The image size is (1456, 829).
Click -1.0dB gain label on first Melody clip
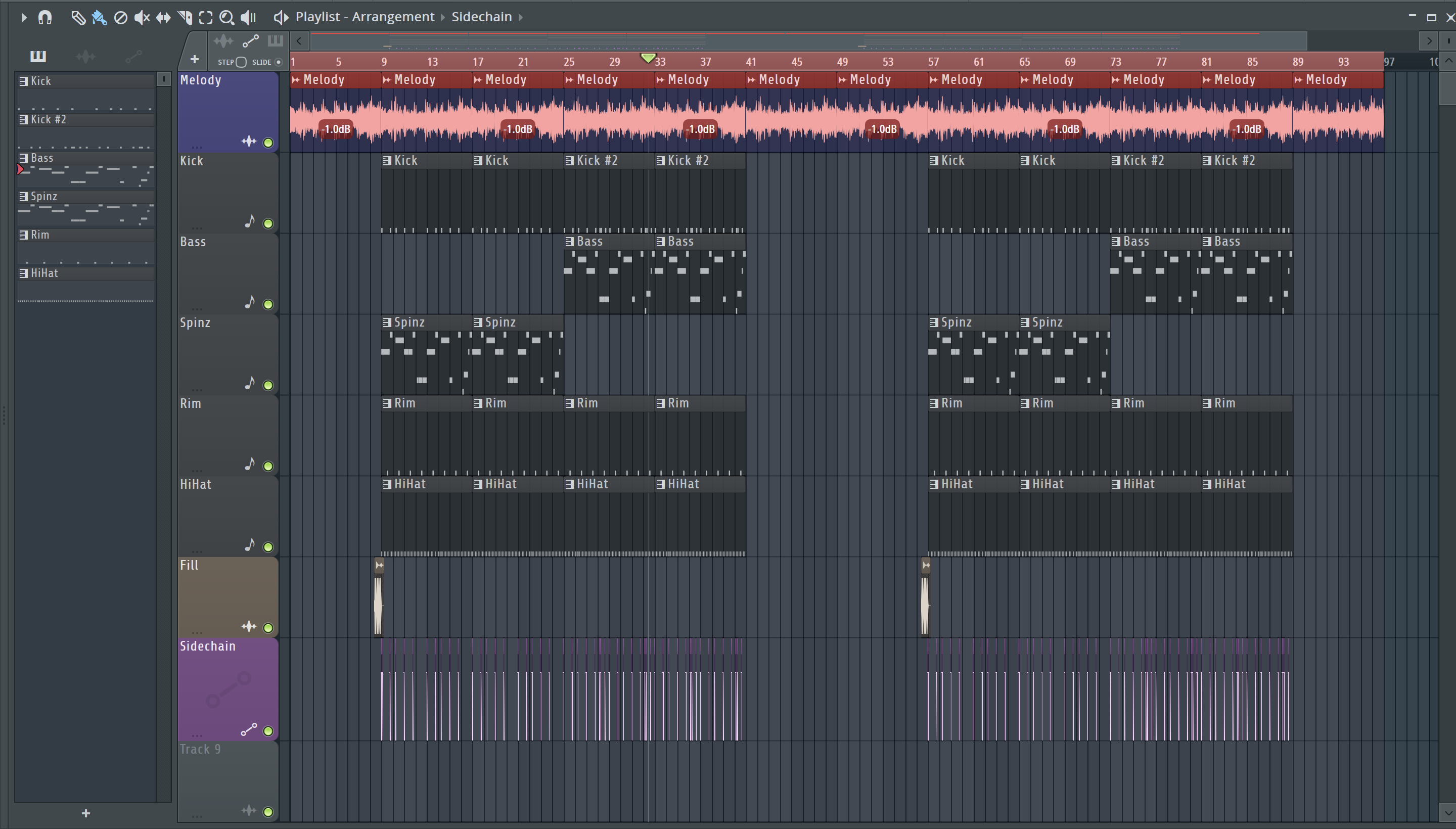(x=336, y=129)
